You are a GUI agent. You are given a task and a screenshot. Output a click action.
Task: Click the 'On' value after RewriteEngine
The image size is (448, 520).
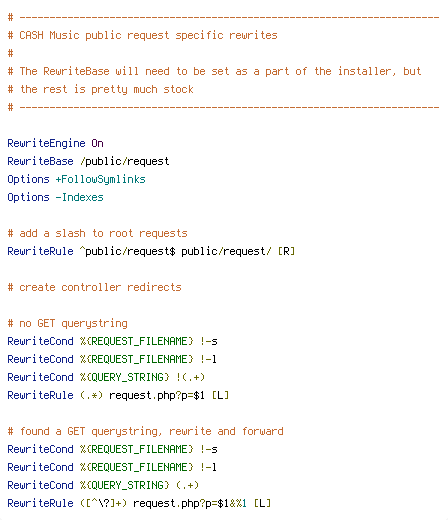[x=97, y=143]
